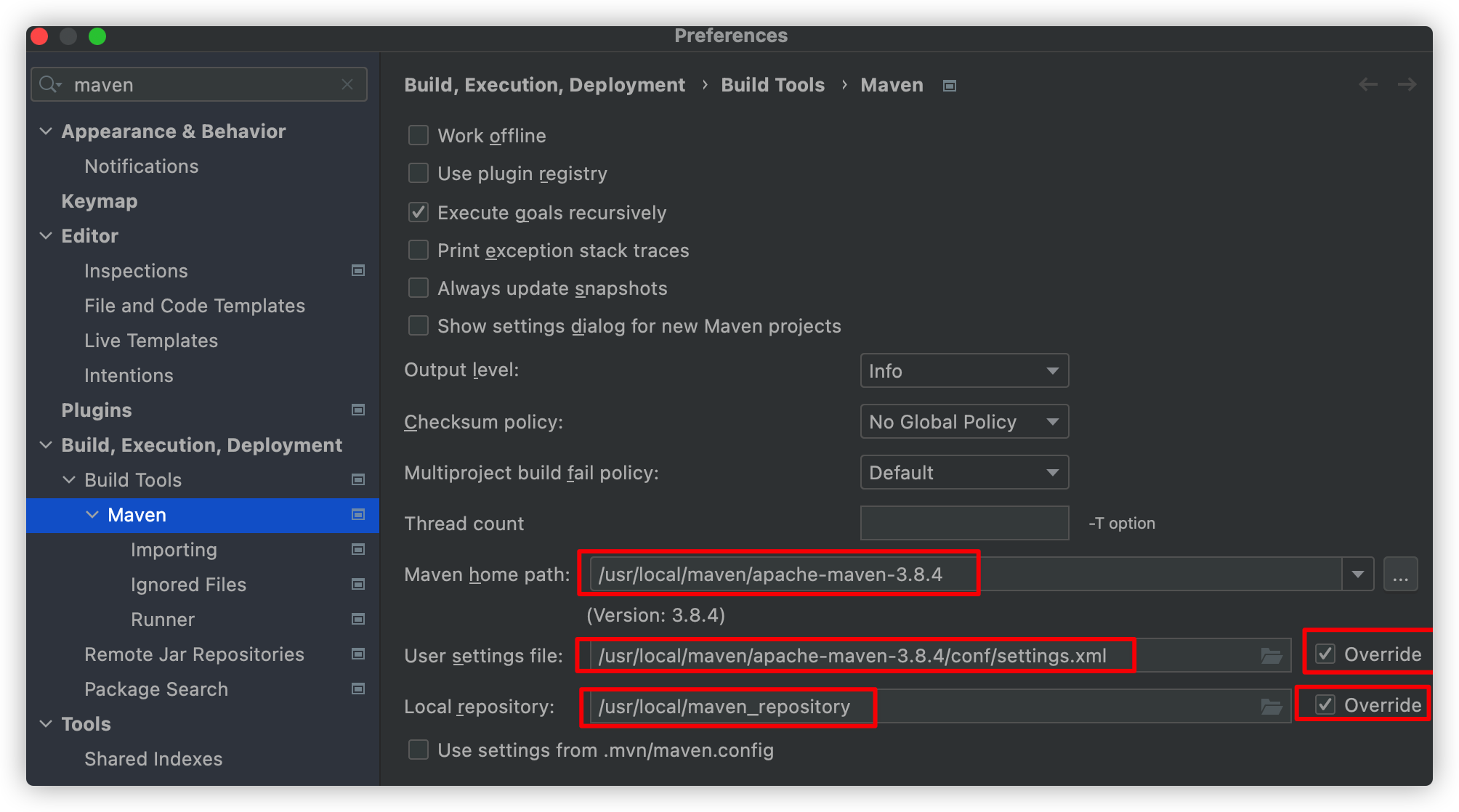Image resolution: width=1459 pixels, height=812 pixels.
Task: Click the project icon beside Inspections
Action: pyautogui.click(x=358, y=270)
